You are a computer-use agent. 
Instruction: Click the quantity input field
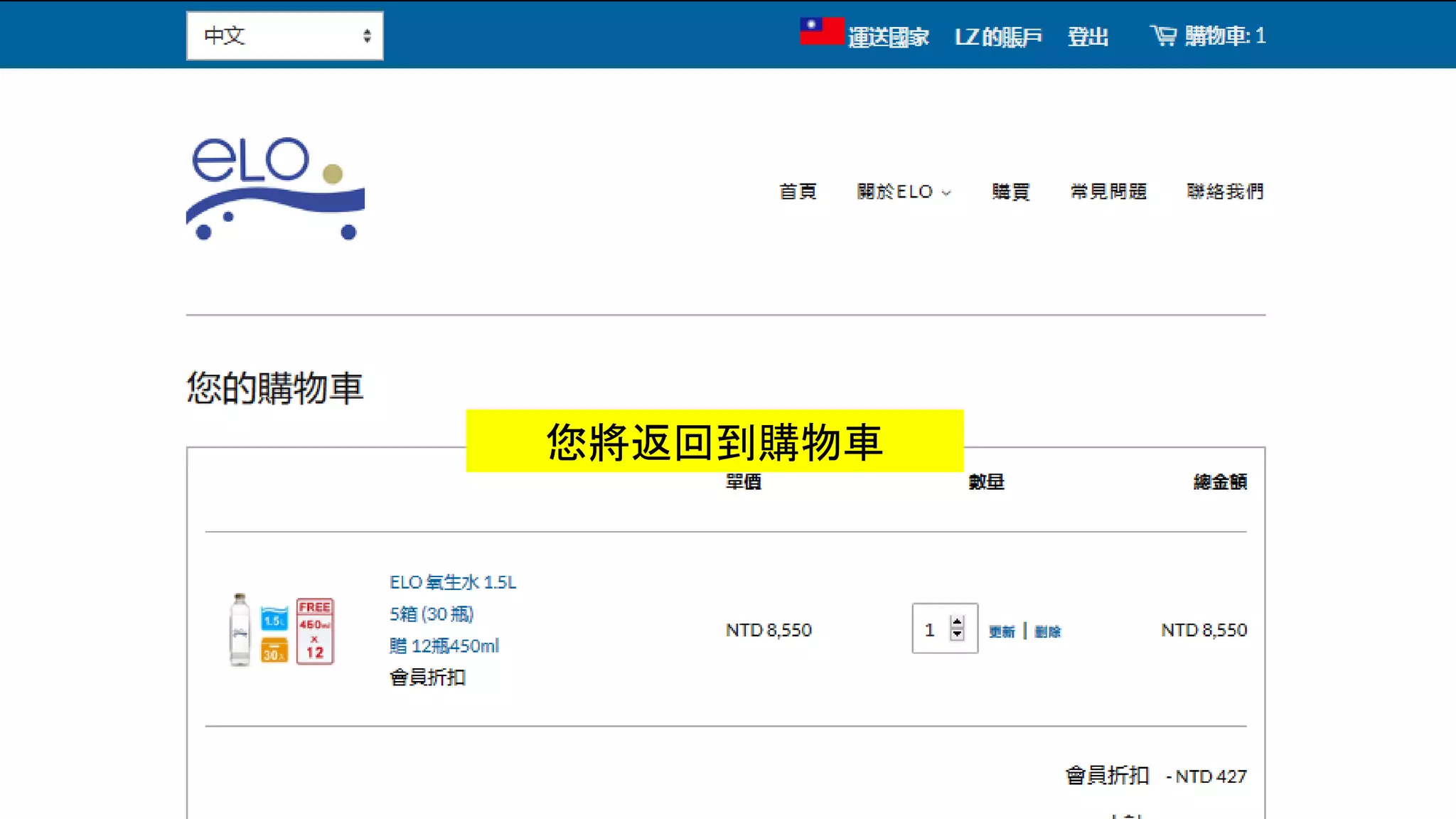coord(931,629)
